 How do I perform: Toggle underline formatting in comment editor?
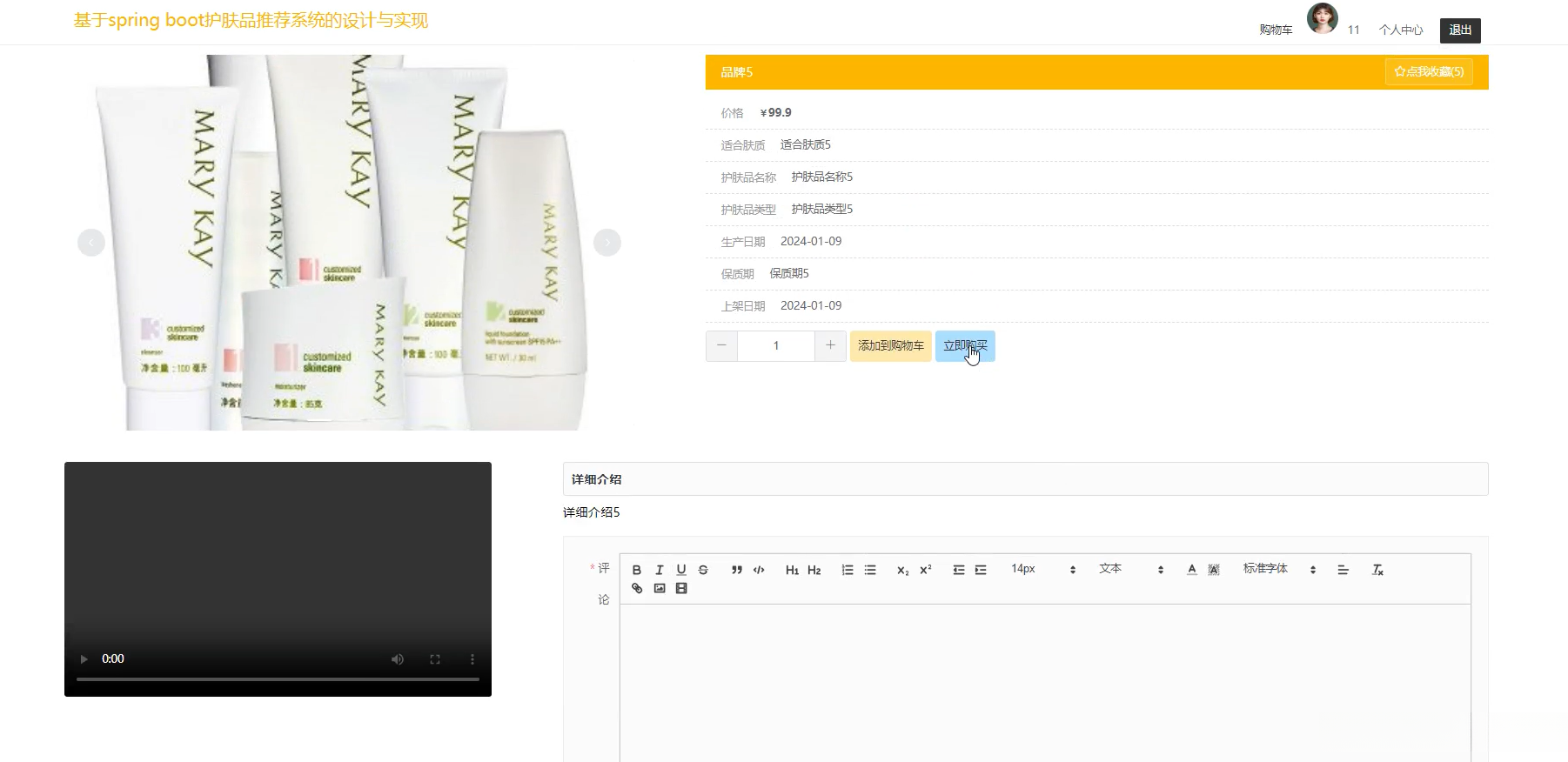681,570
